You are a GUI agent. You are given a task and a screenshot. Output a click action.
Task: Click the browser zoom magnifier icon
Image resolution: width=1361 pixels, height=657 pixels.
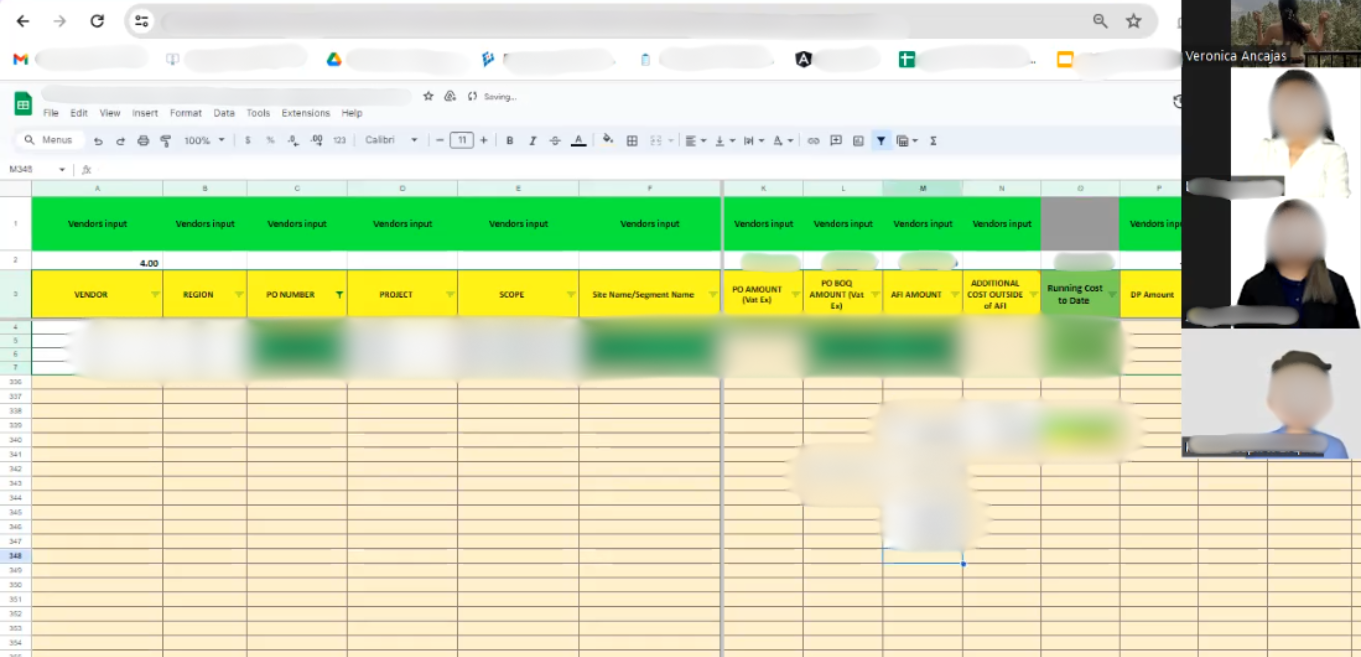(1100, 21)
